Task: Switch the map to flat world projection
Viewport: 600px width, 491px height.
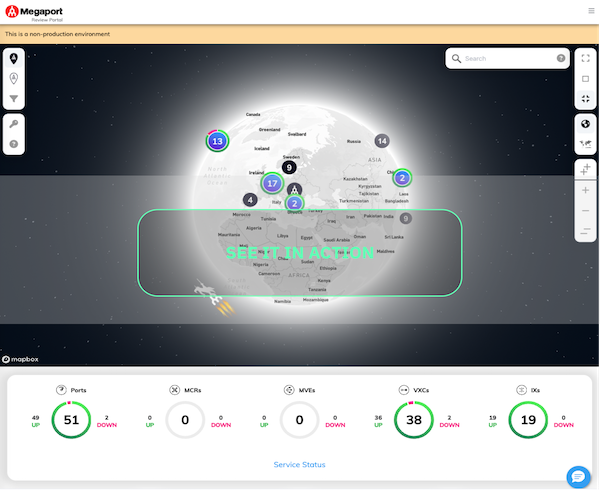Action: pyautogui.click(x=586, y=145)
